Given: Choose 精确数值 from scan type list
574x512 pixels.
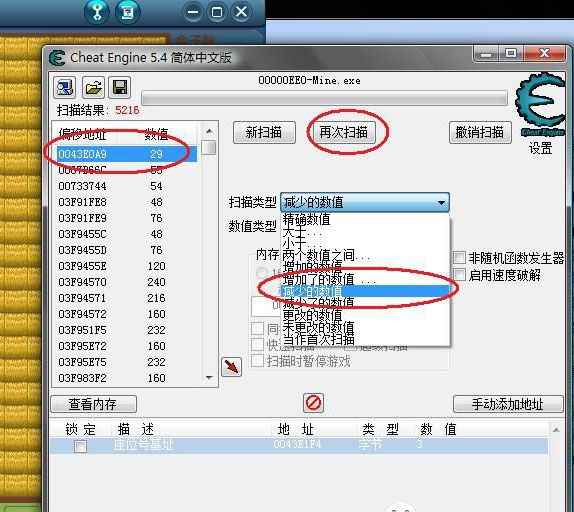Looking at the screenshot, I should coord(307,219).
